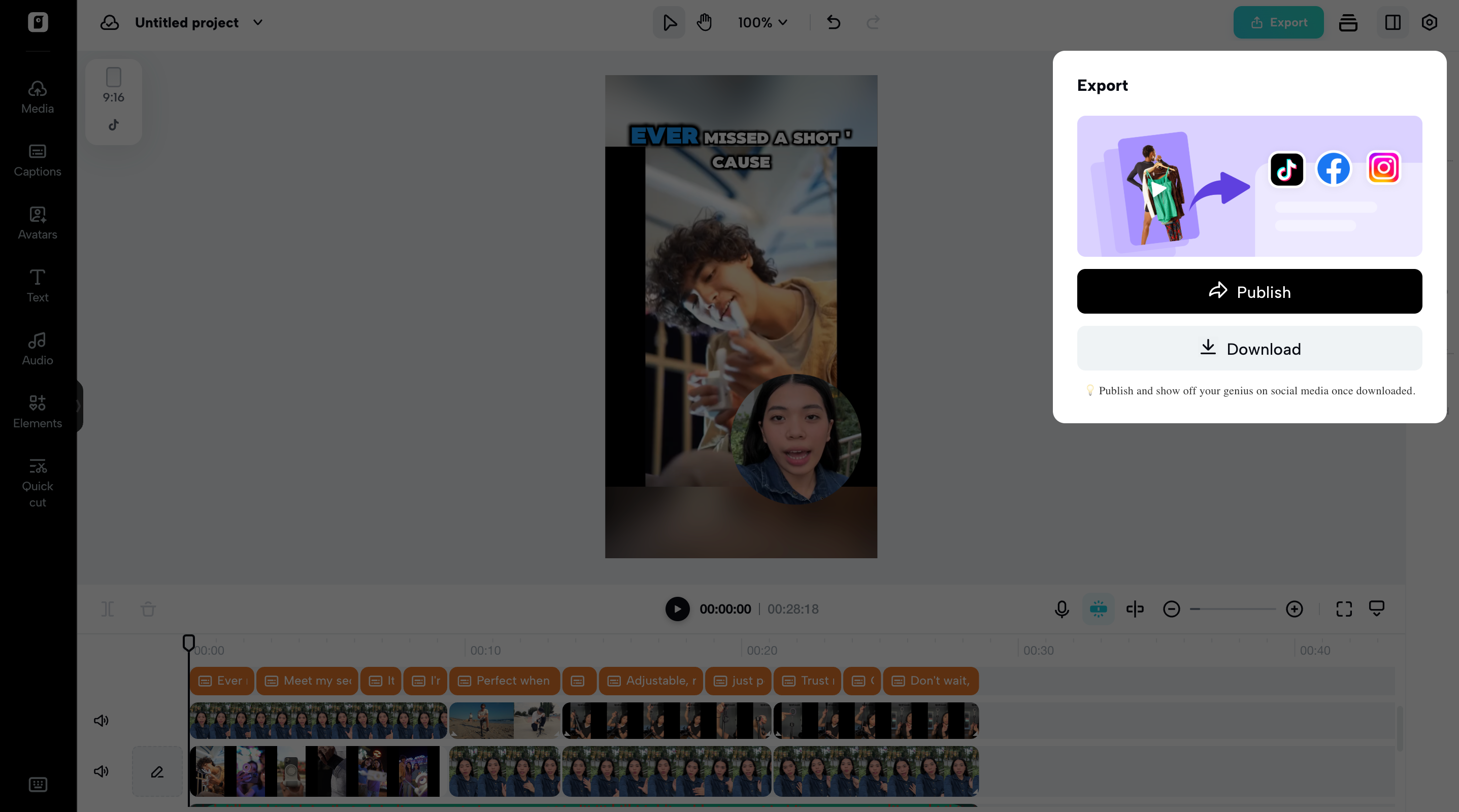Open the keyboard shortcuts icon
The image size is (1459, 812).
click(38, 784)
